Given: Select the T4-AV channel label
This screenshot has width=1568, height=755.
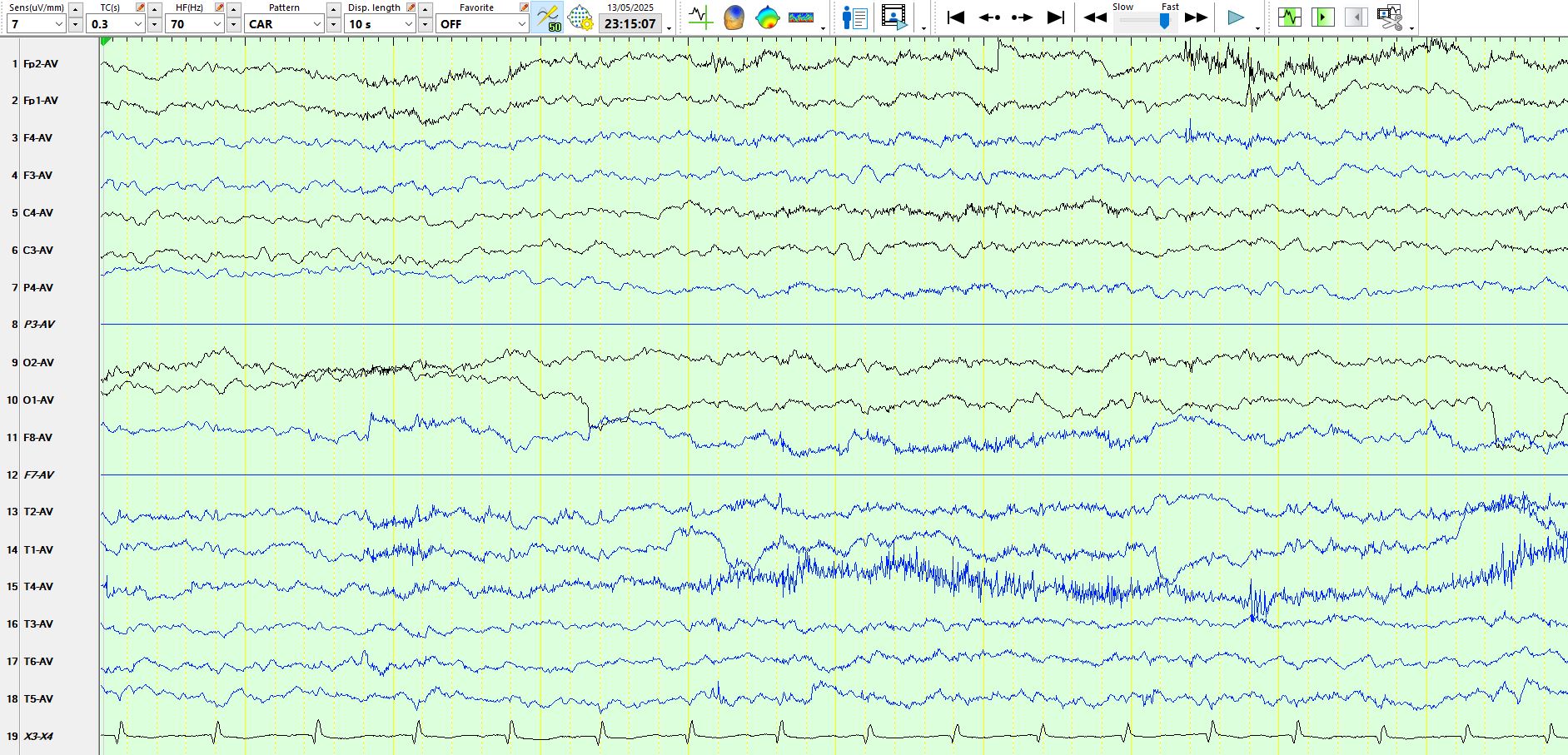Looking at the screenshot, I should pyautogui.click(x=38, y=586).
